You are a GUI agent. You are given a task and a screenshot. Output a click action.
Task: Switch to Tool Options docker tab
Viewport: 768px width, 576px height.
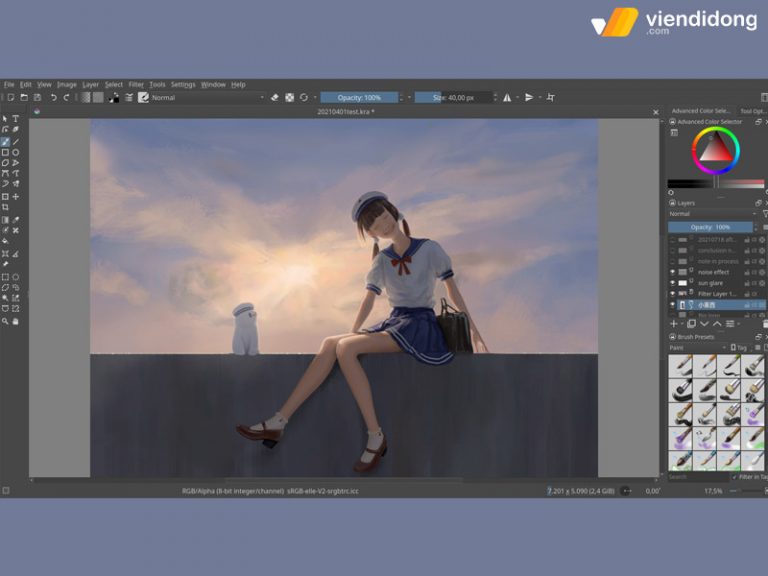click(x=752, y=111)
